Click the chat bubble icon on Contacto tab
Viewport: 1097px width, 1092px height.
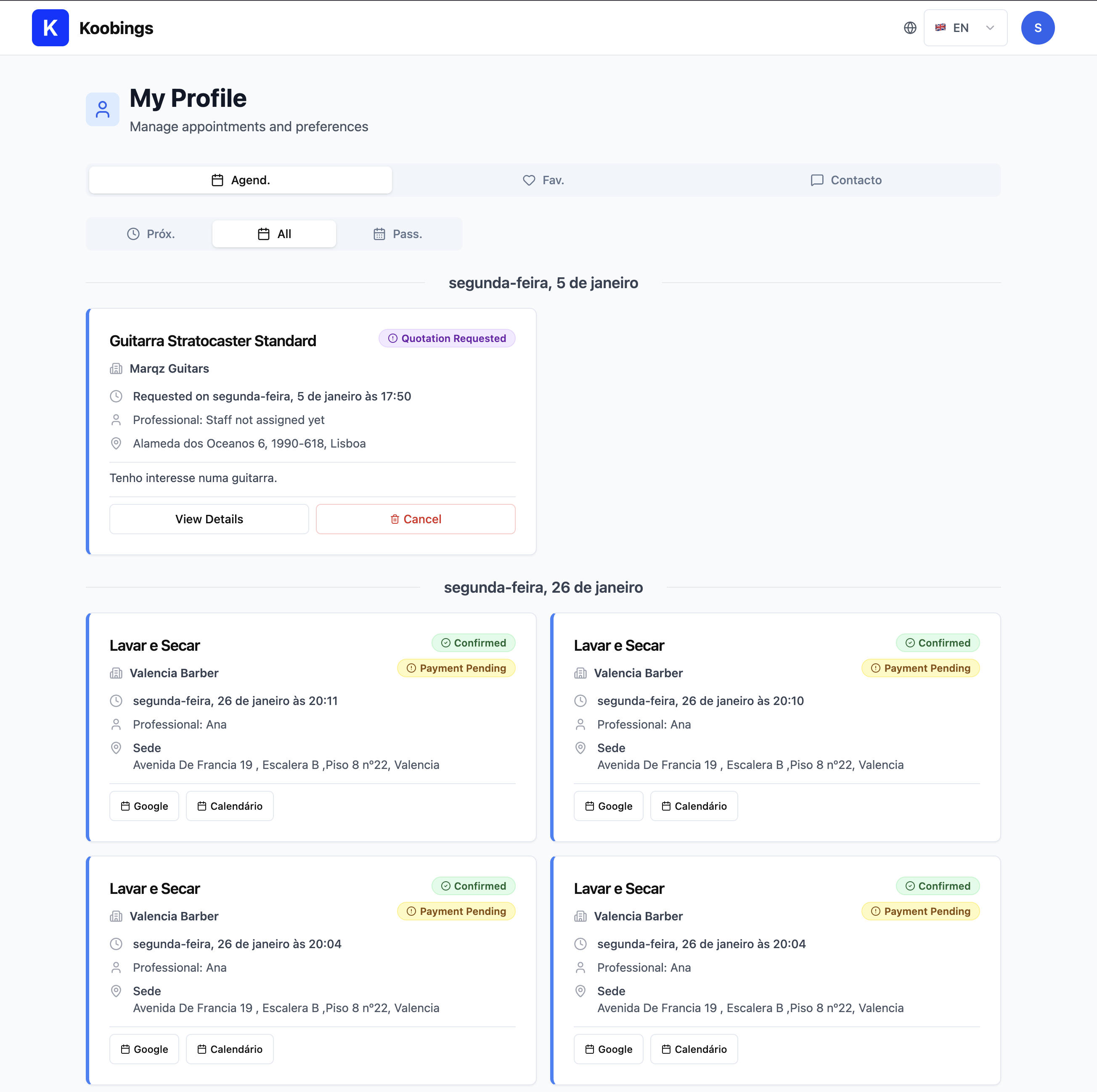tap(817, 180)
